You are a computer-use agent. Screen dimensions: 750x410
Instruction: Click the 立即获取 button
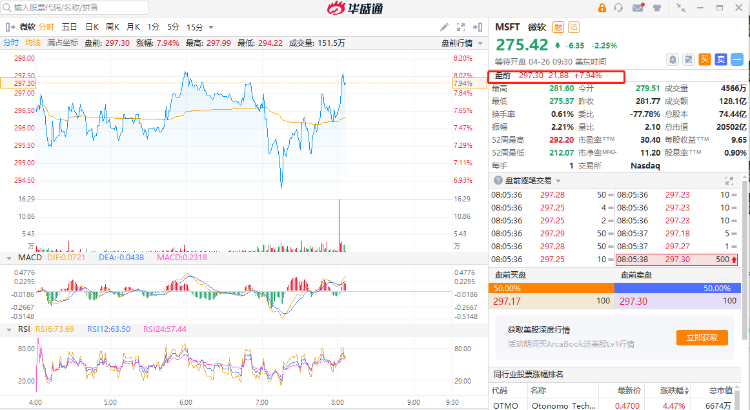coord(702,338)
